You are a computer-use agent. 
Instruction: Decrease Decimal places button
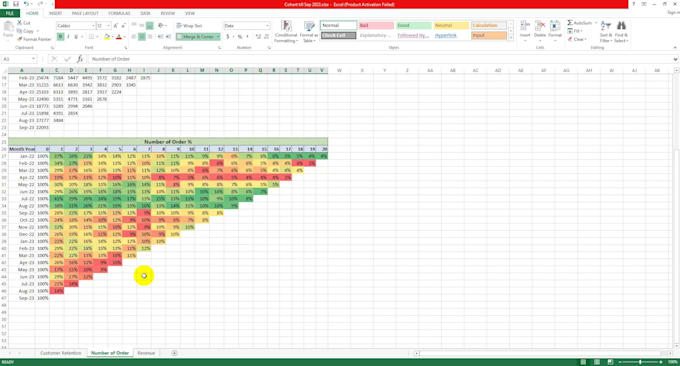(267, 37)
